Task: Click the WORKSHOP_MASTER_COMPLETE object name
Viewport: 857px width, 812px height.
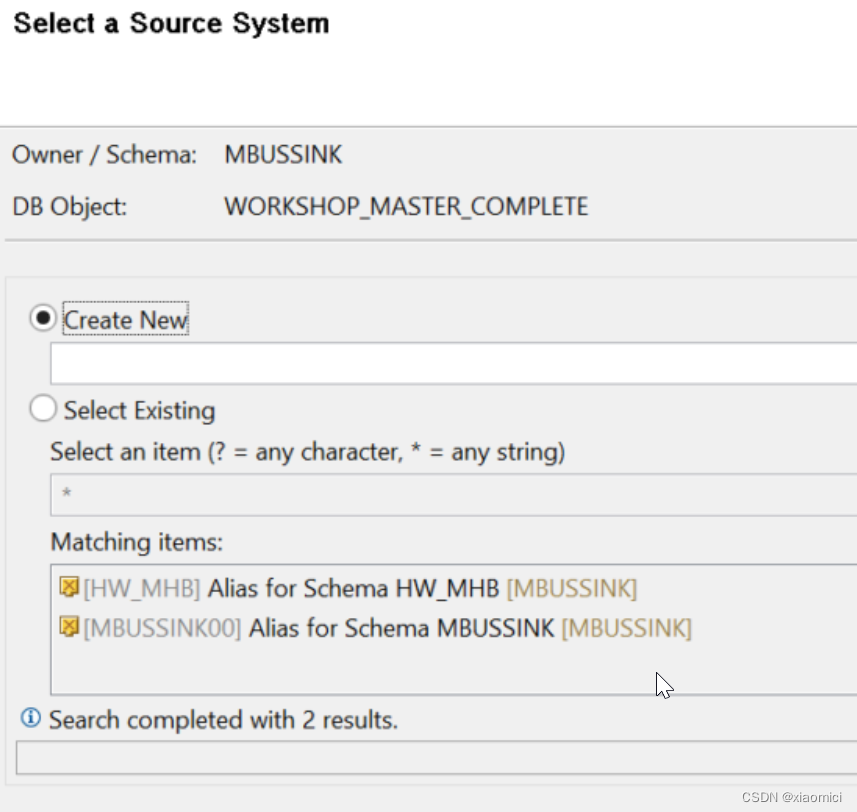Action: pos(406,207)
